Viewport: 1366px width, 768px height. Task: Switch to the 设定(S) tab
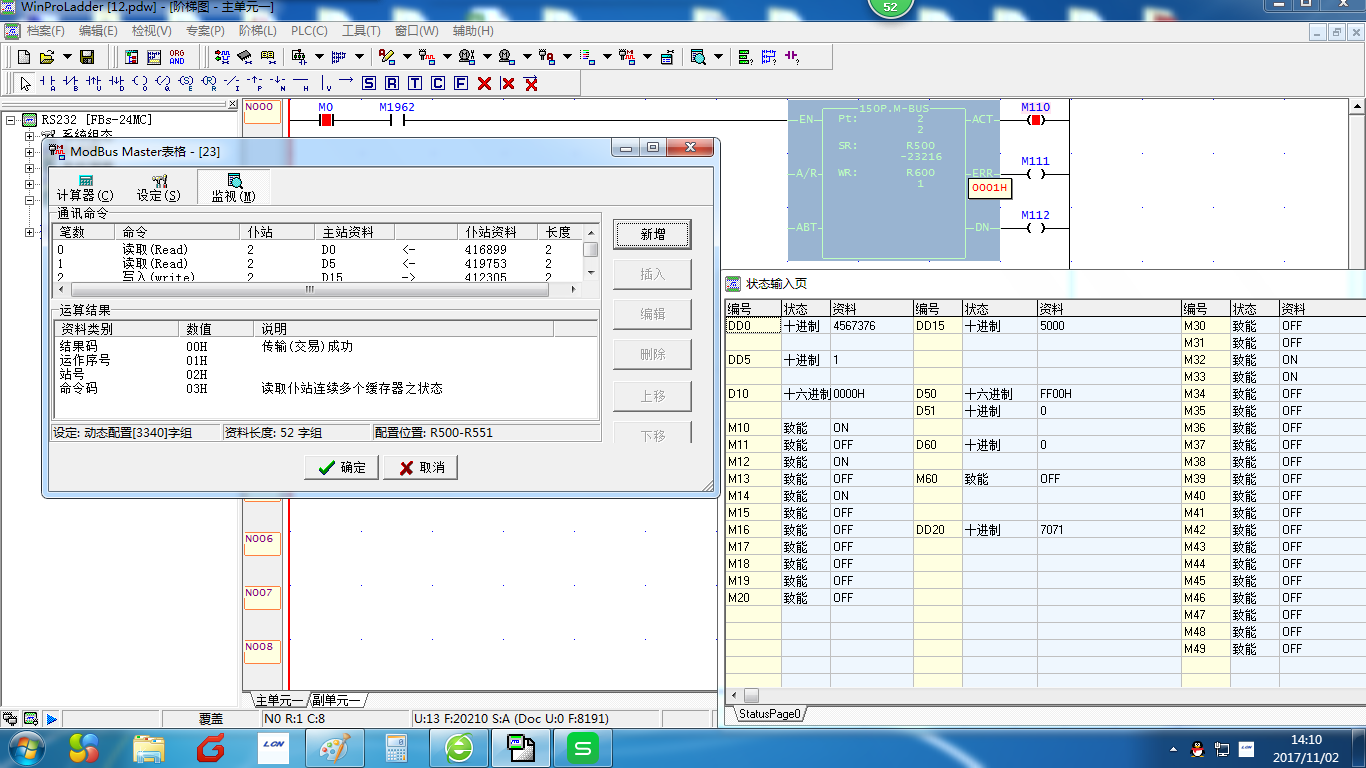coord(159,188)
